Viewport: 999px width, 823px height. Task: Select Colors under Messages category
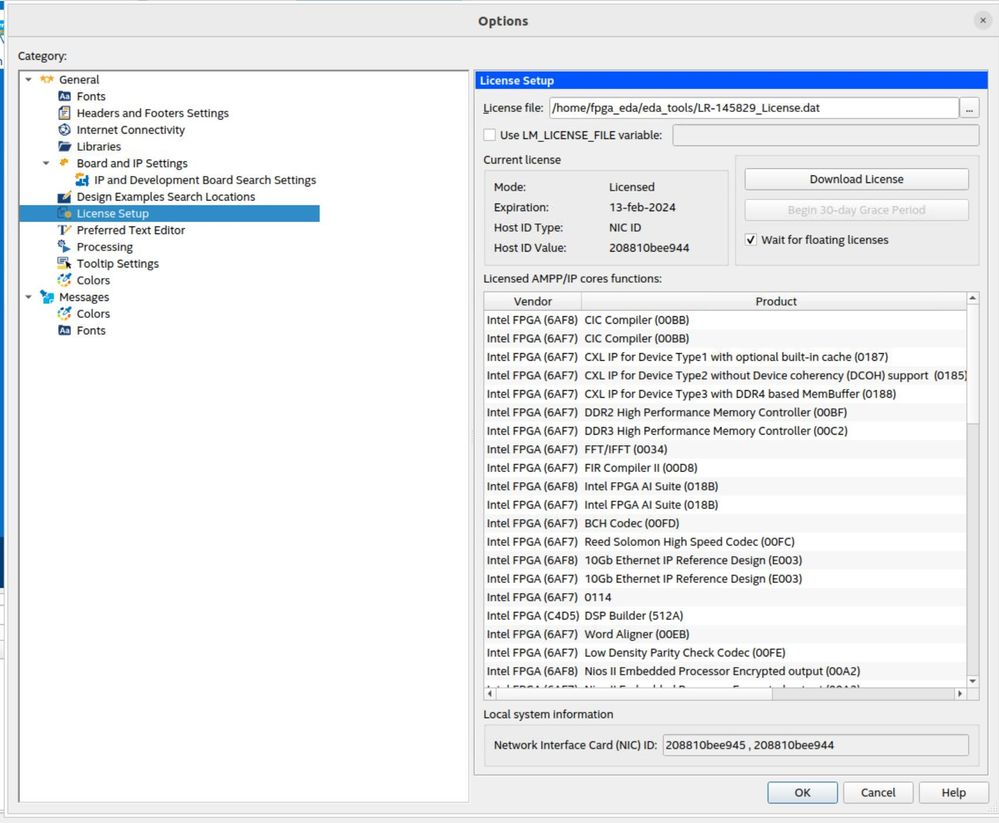point(93,314)
